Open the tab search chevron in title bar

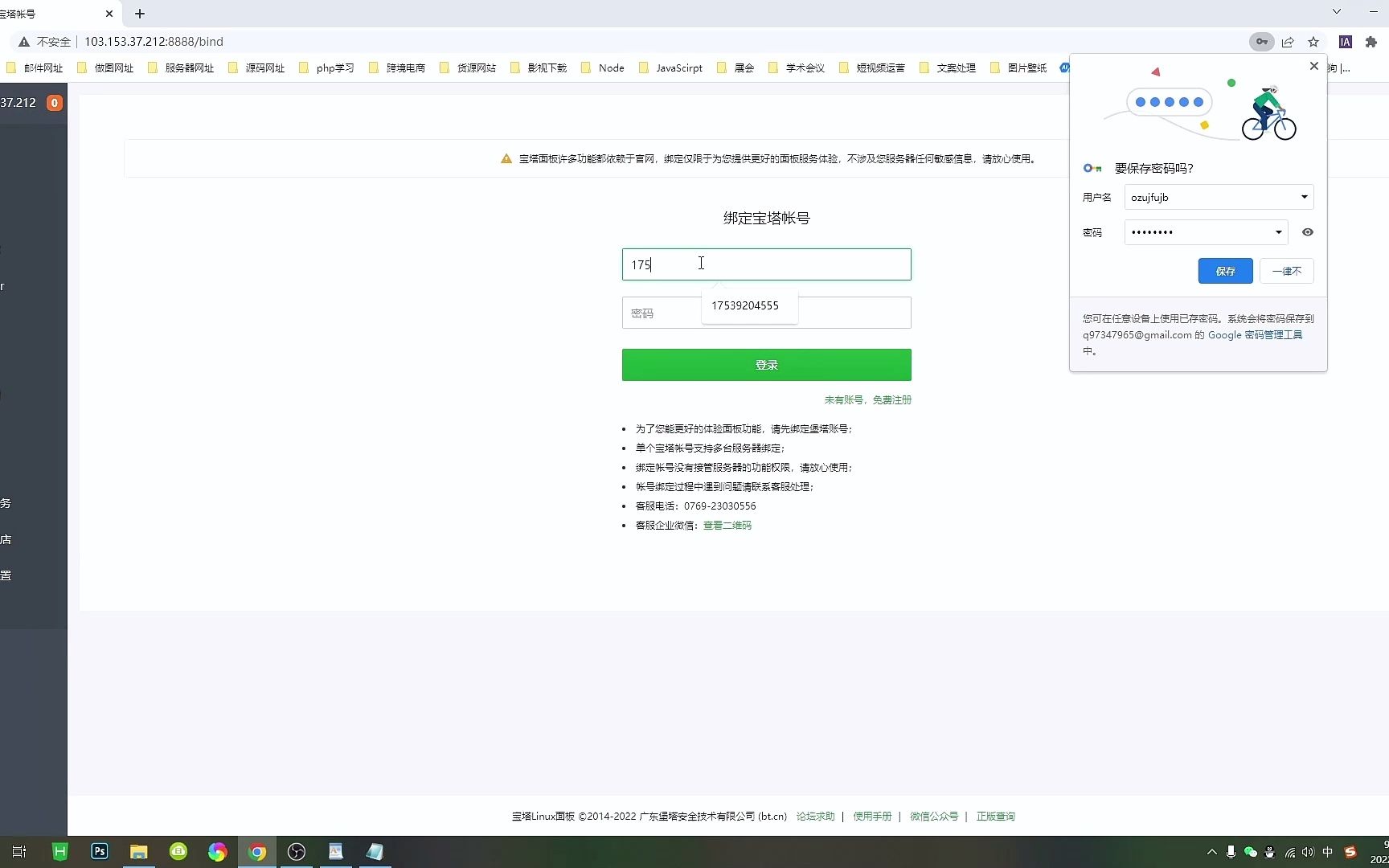[x=1337, y=11]
